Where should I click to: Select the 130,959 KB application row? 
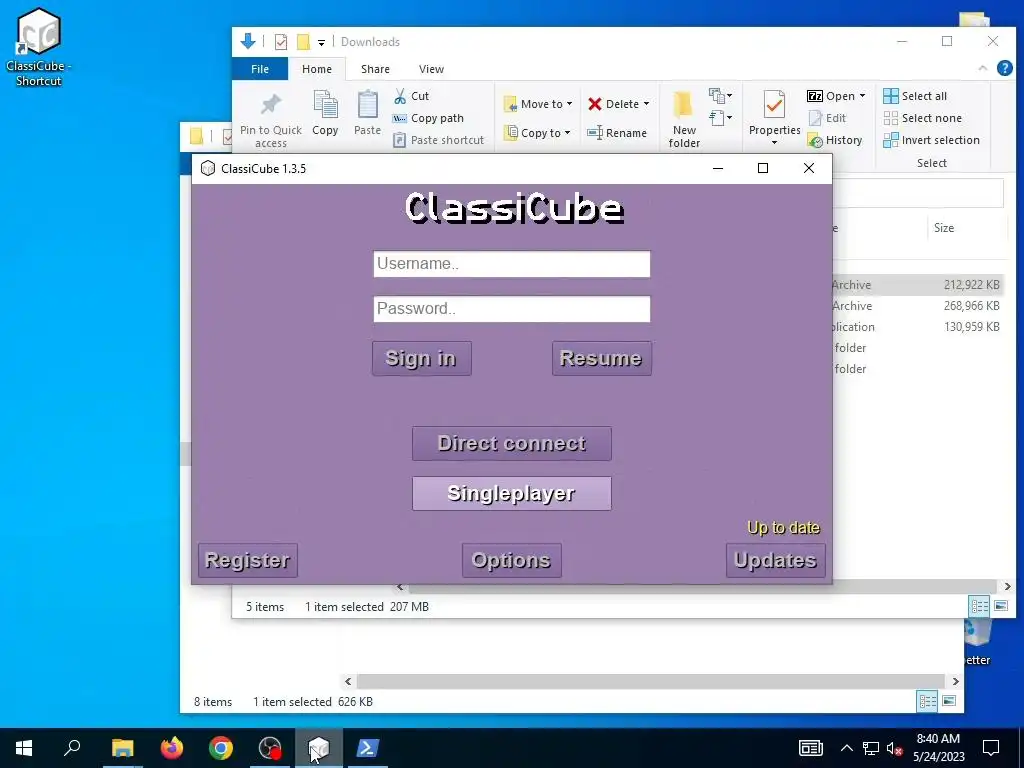coord(918,327)
